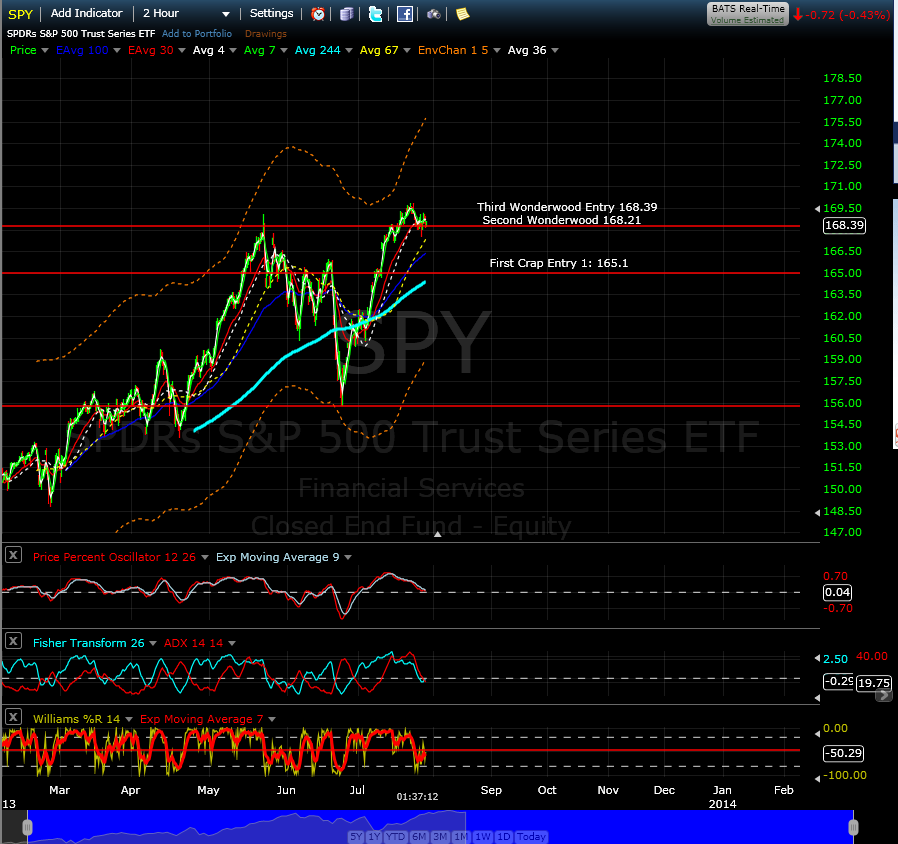Select the YTD range button
Viewport: 898px width, 844px height.
(395, 837)
